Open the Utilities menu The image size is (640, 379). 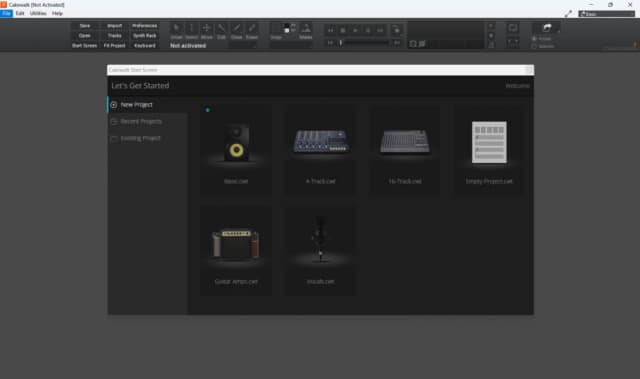pyautogui.click(x=38, y=13)
